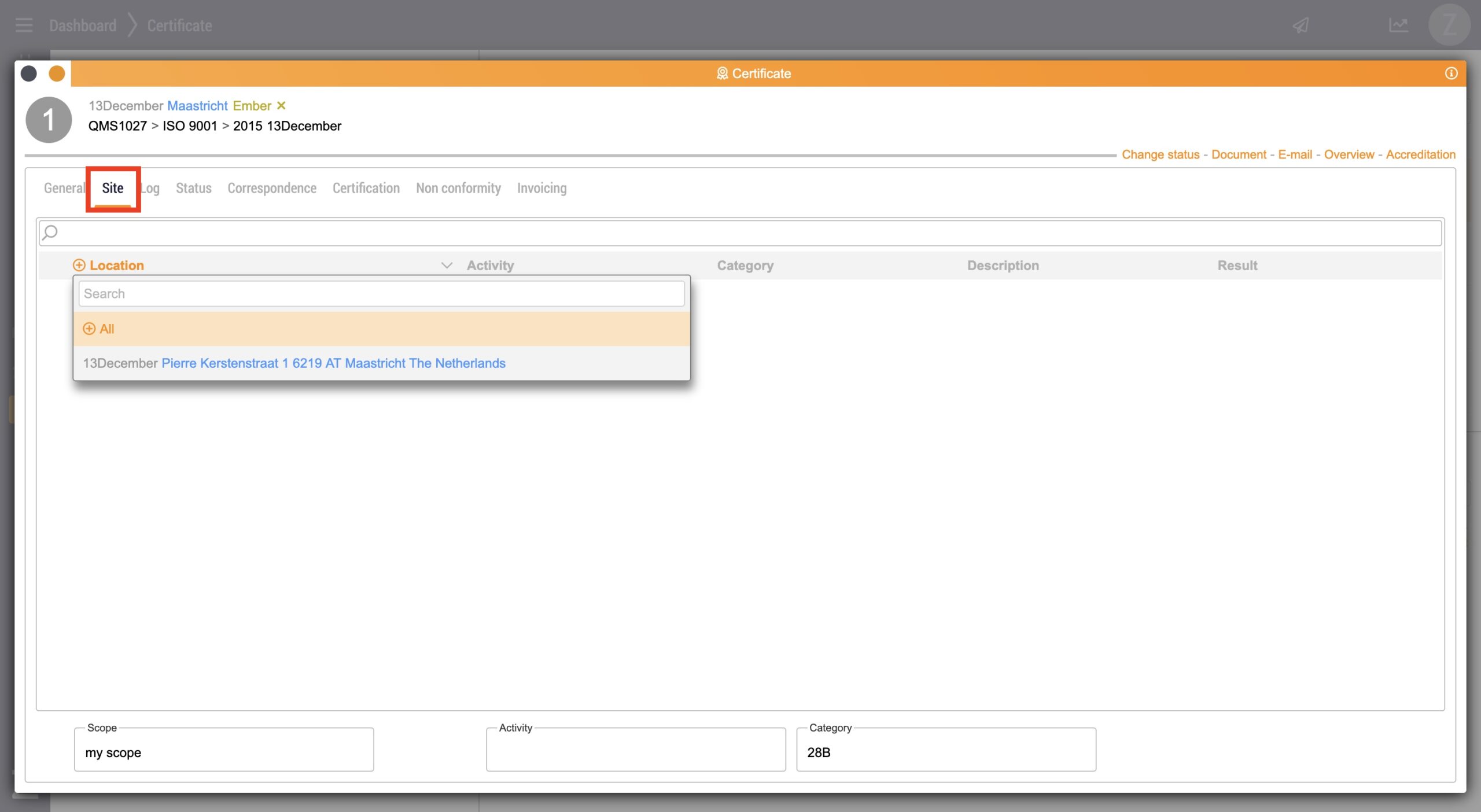The image size is (1481, 812).
Task: Remove the Ember tag with X
Action: pos(281,105)
